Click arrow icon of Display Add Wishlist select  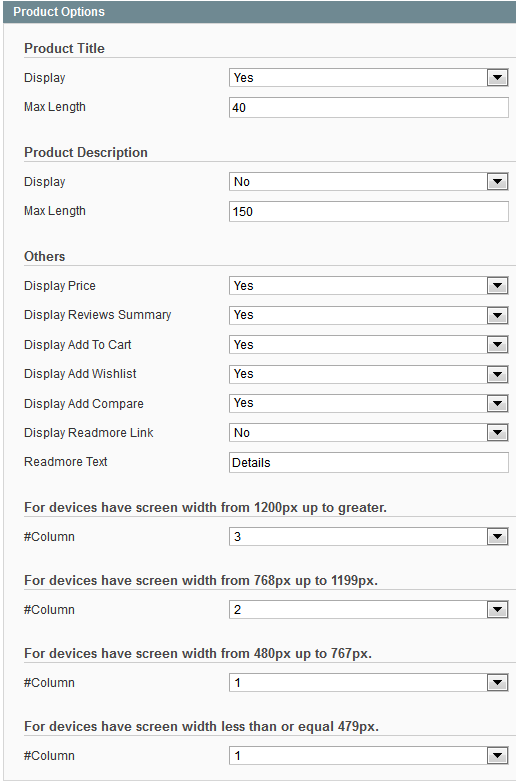pos(497,374)
